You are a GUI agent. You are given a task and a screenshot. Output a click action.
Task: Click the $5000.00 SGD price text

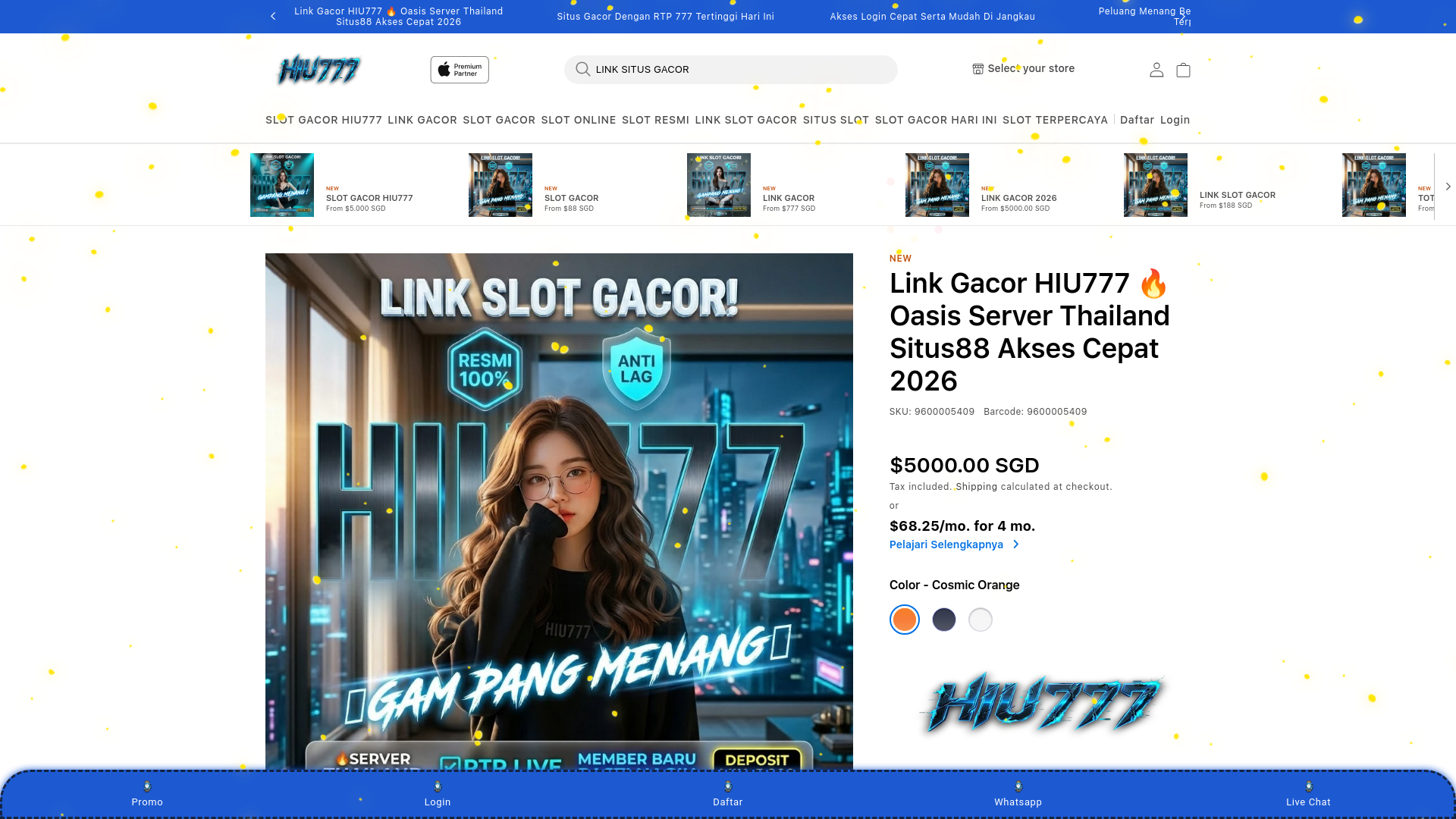[x=965, y=465]
